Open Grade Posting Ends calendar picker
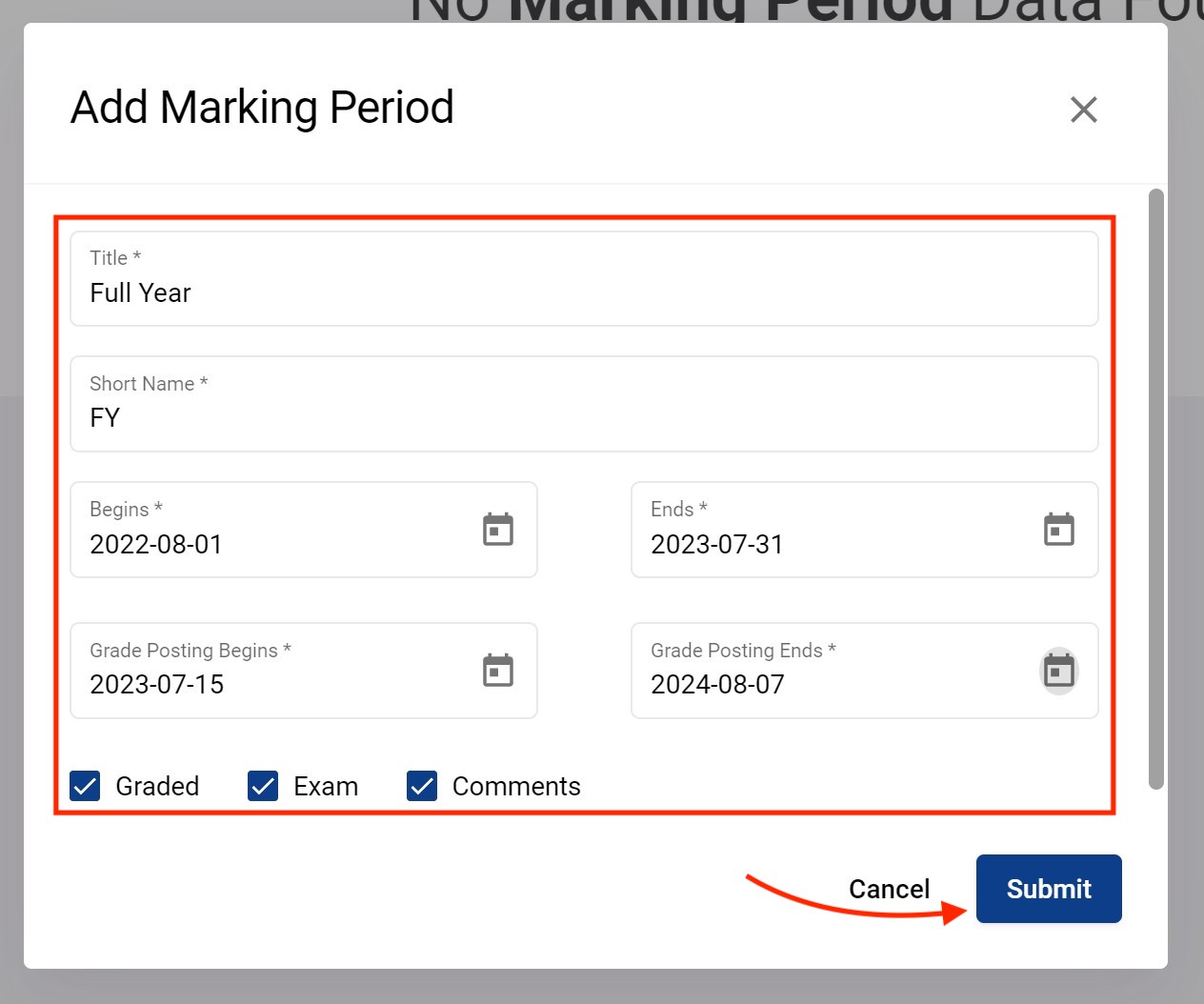The width and height of the screenshot is (1204, 1004). pyautogui.click(x=1058, y=672)
